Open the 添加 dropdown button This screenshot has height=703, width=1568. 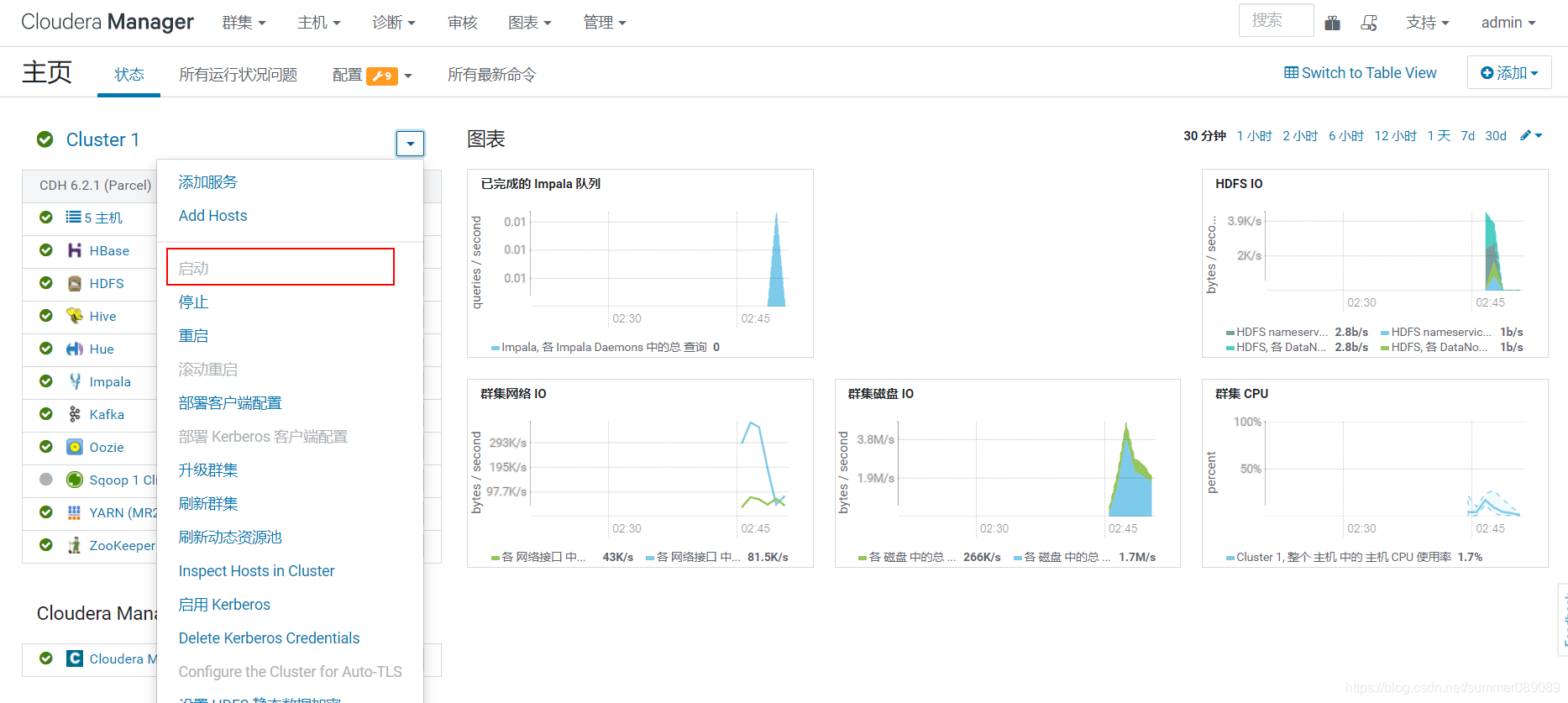tap(1509, 73)
